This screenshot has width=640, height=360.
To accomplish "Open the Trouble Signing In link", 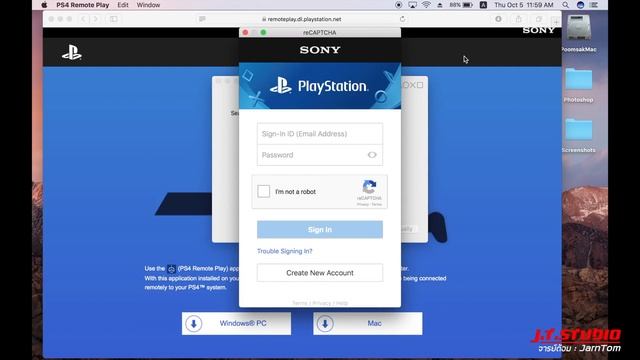I will pos(284,251).
